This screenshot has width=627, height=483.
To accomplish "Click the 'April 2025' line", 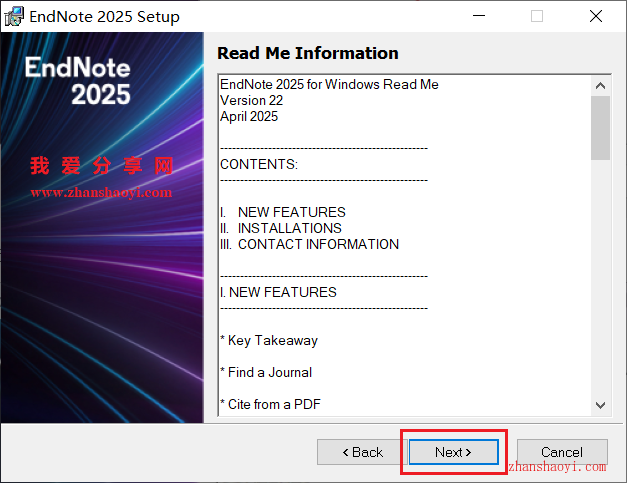I will [x=249, y=116].
